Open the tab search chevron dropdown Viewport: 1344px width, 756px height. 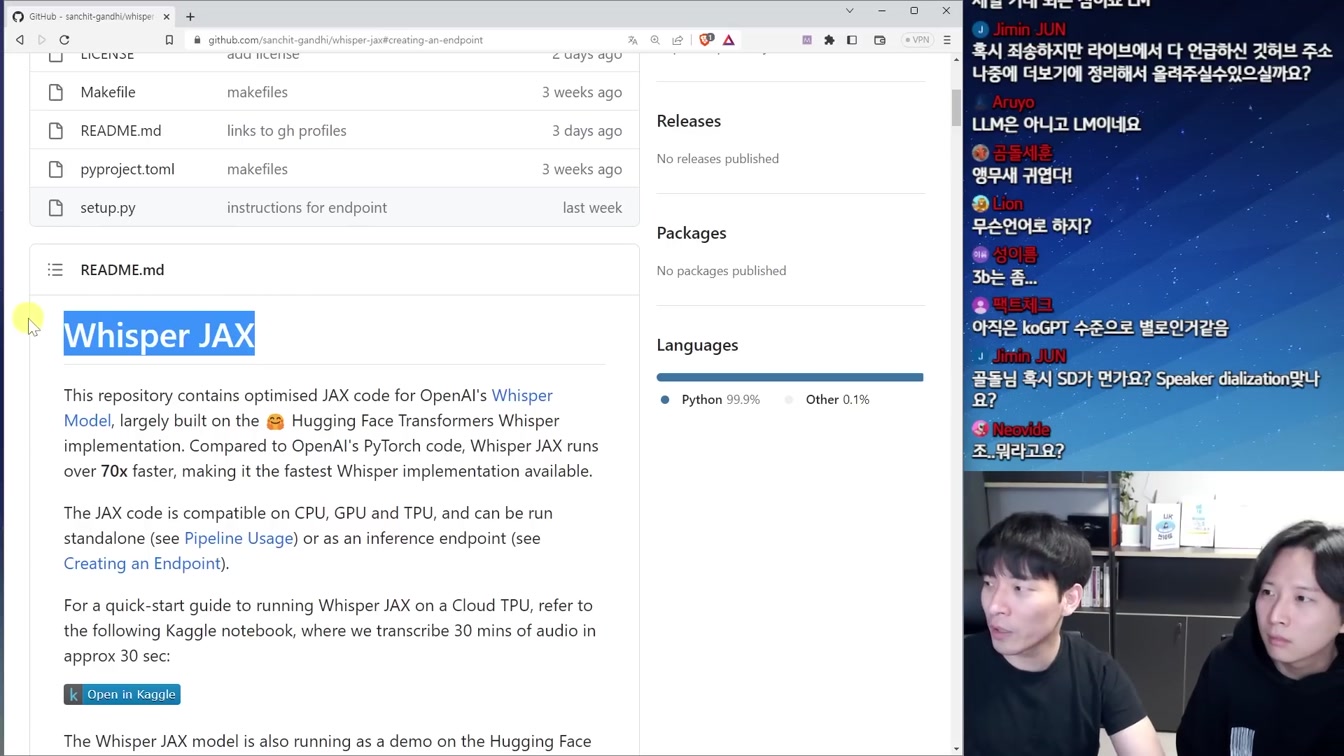pyautogui.click(x=850, y=11)
